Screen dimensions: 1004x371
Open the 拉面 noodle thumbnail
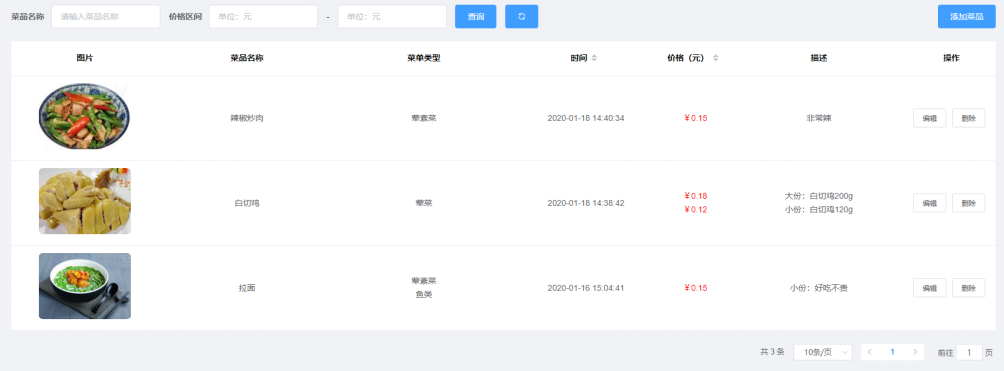point(85,286)
